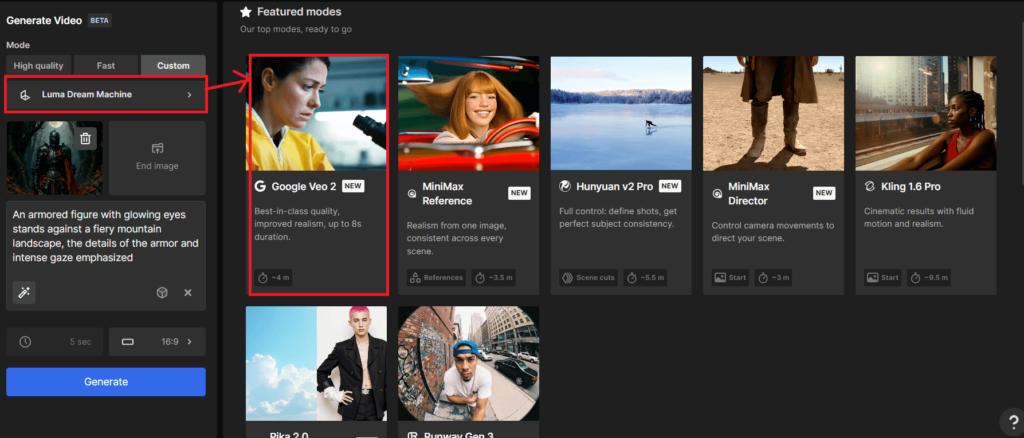Click the ~3 m timer tag
The image size is (1024, 438).
pos(774,277)
